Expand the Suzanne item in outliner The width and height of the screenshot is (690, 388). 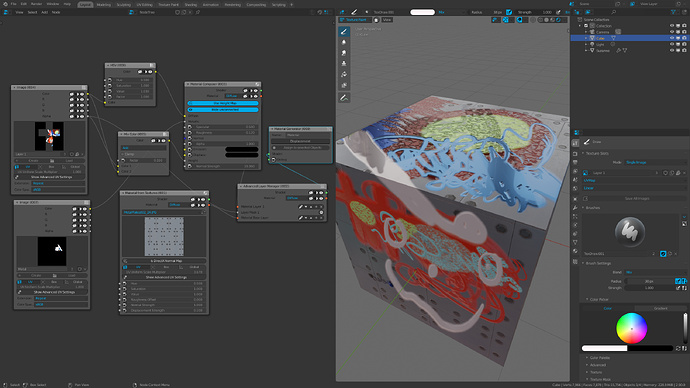586,51
